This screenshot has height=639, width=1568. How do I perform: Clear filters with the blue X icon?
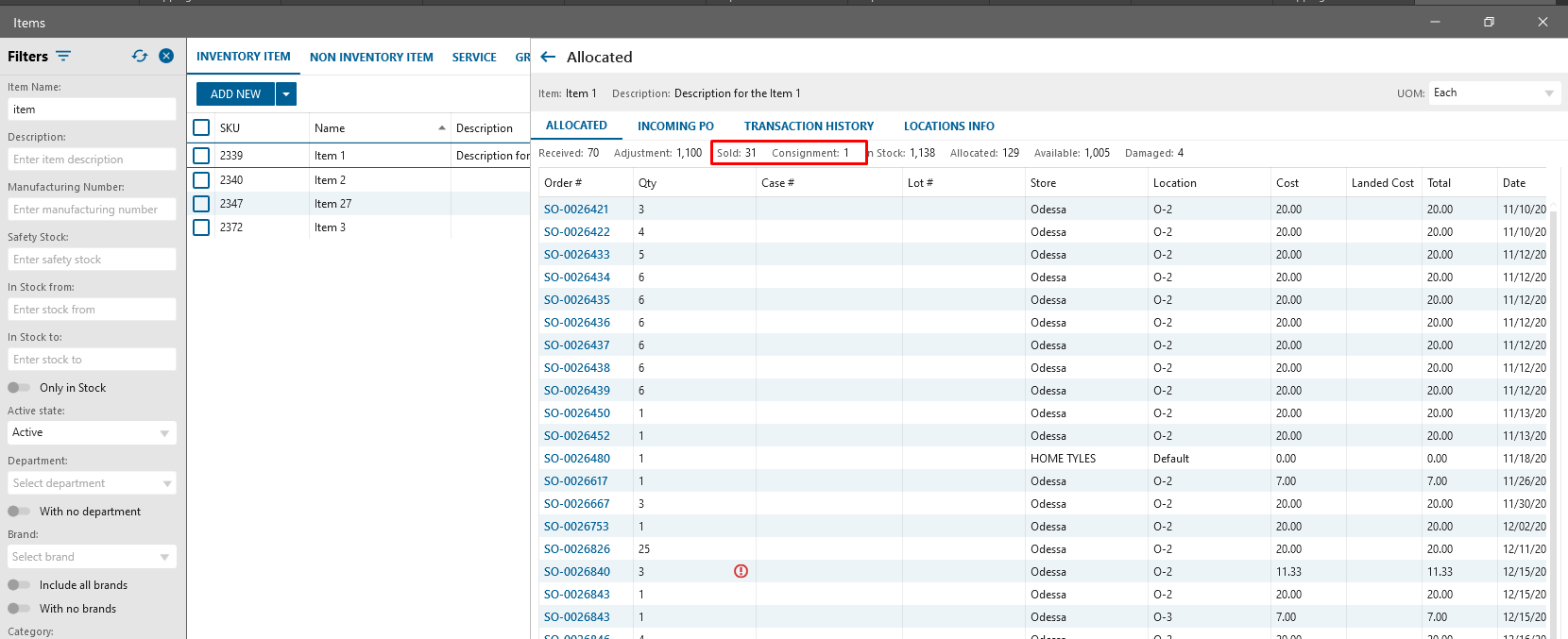pos(166,56)
